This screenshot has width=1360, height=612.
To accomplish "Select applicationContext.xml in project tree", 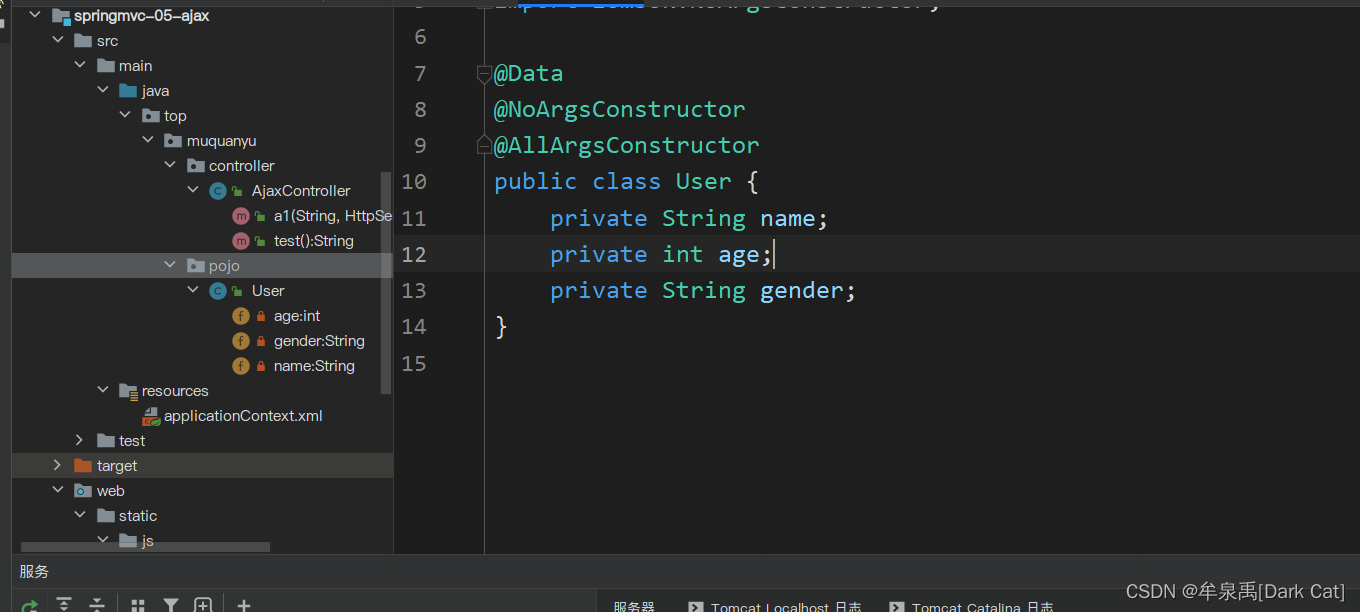I will point(243,416).
